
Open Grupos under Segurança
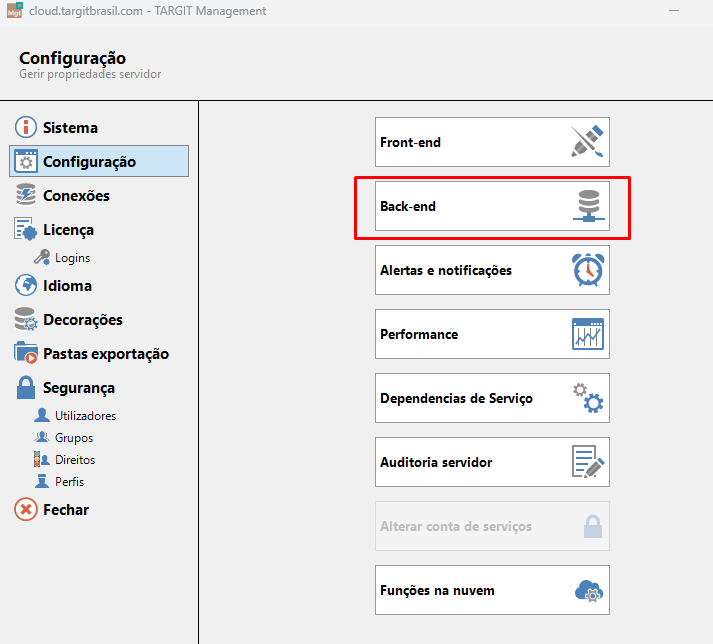[x=74, y=438]
